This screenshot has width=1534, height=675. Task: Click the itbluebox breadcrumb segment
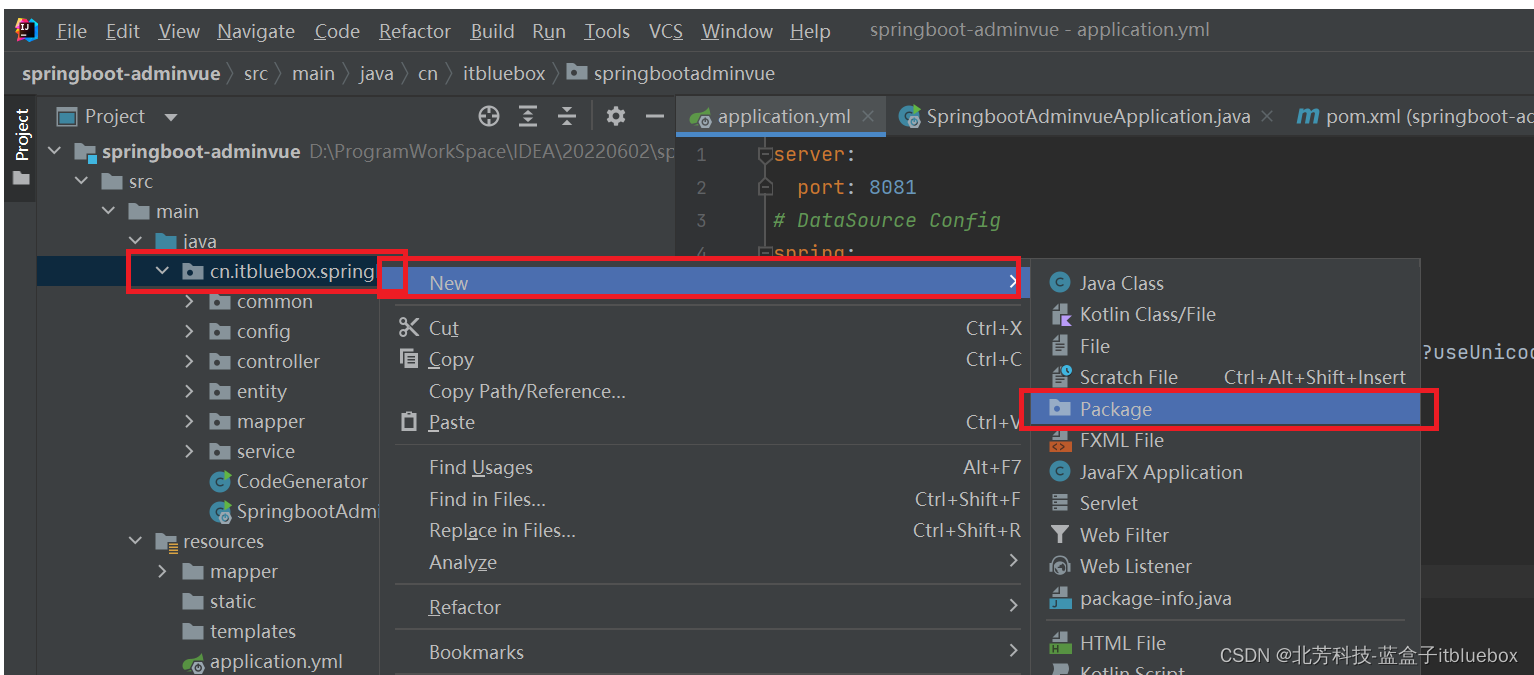tap(504, 73)
